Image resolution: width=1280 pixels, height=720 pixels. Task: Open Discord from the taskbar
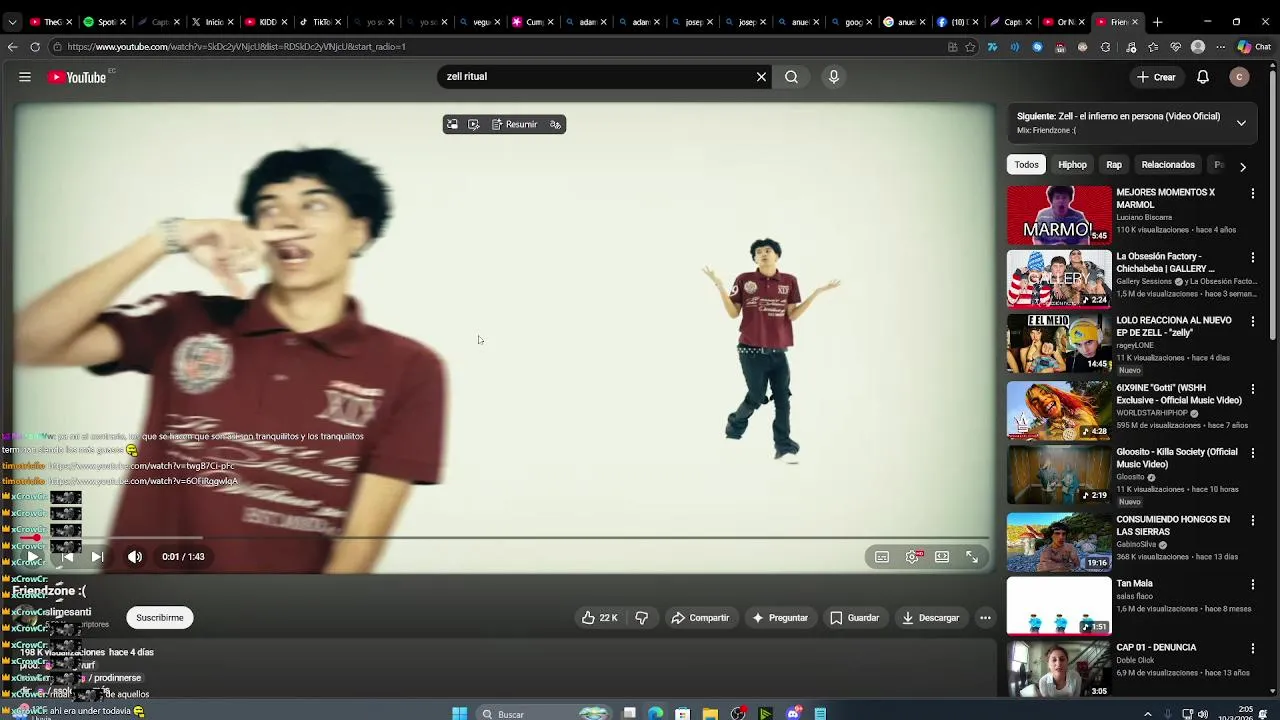[793, 714]
